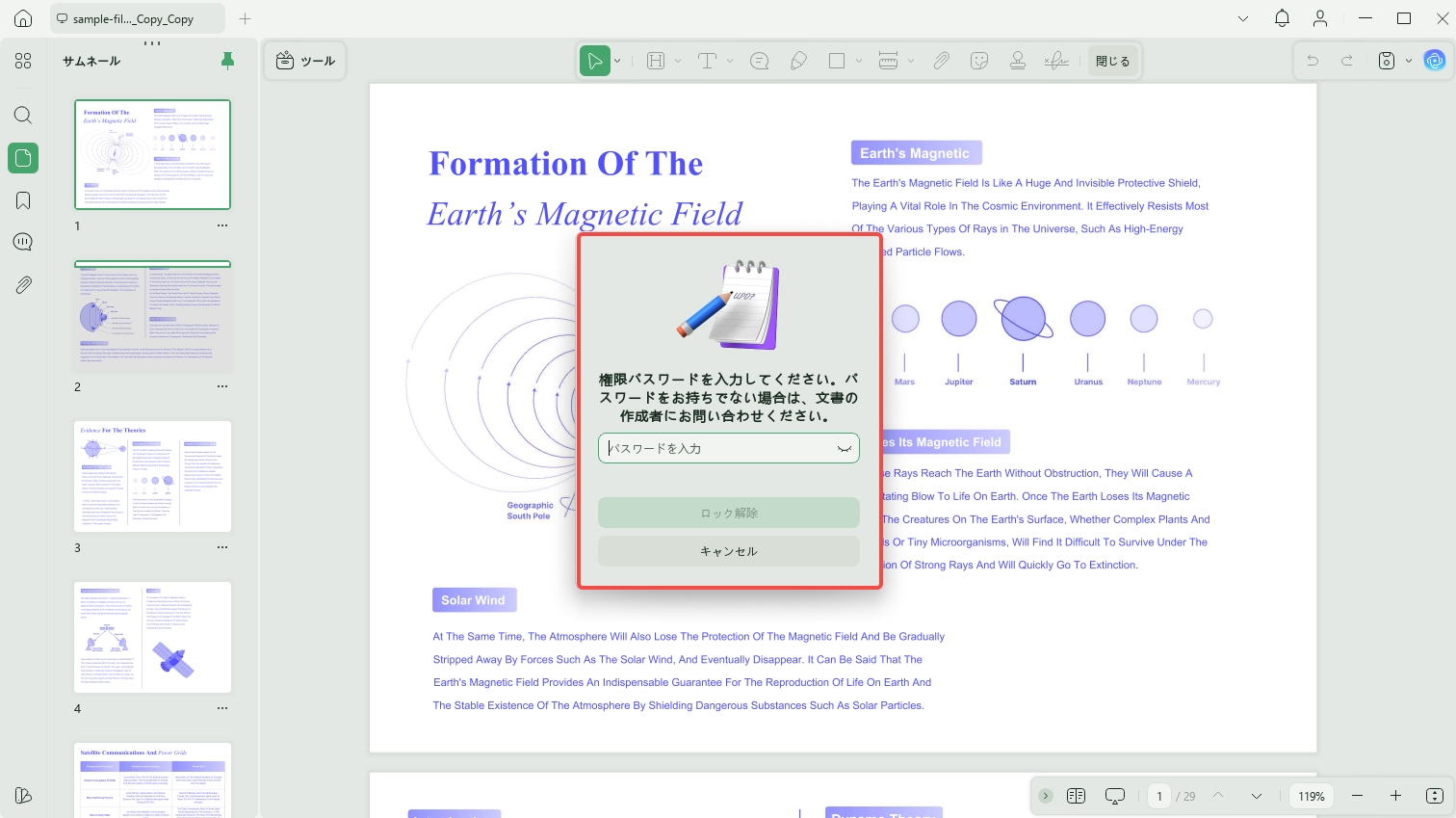Open the attachments paperclip panel

pyautogui.click(x=23, y=285)
